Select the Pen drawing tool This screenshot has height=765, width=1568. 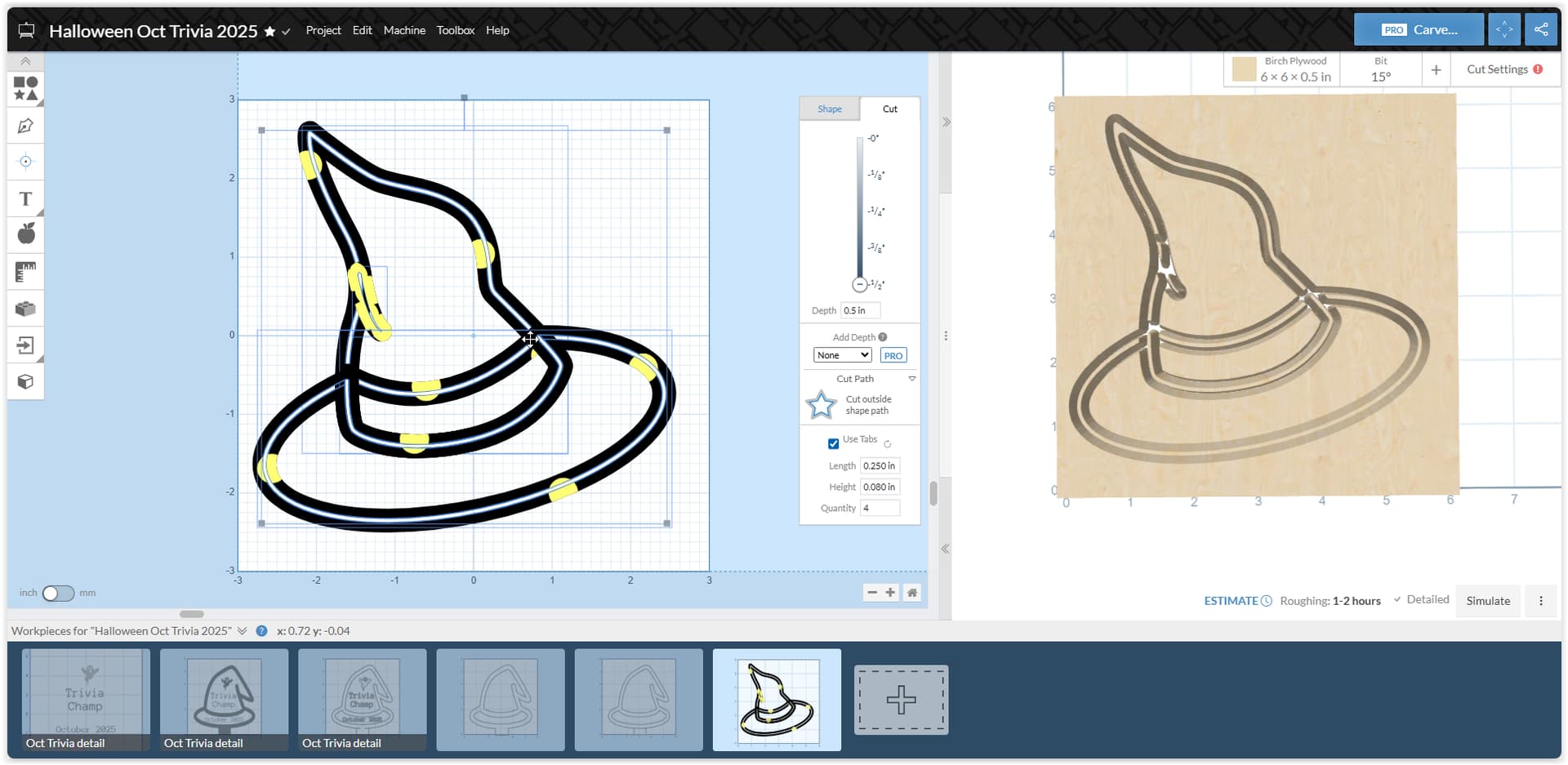click(25, 126)
